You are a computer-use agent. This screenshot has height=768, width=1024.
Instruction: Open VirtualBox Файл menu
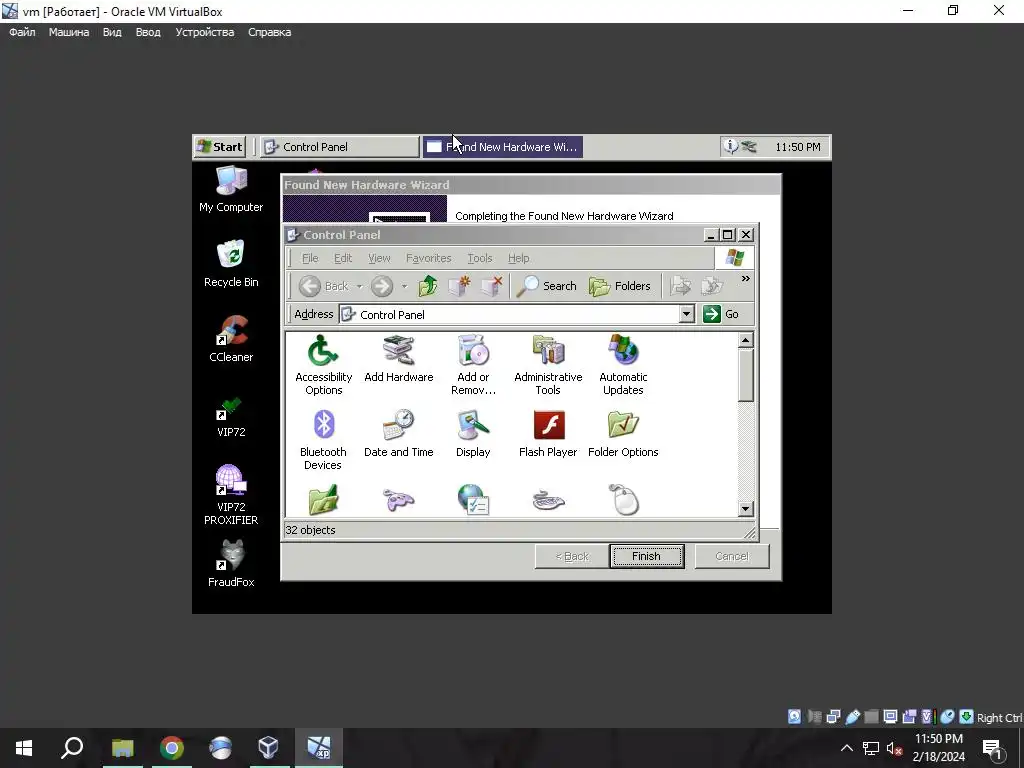pos(22,32)
